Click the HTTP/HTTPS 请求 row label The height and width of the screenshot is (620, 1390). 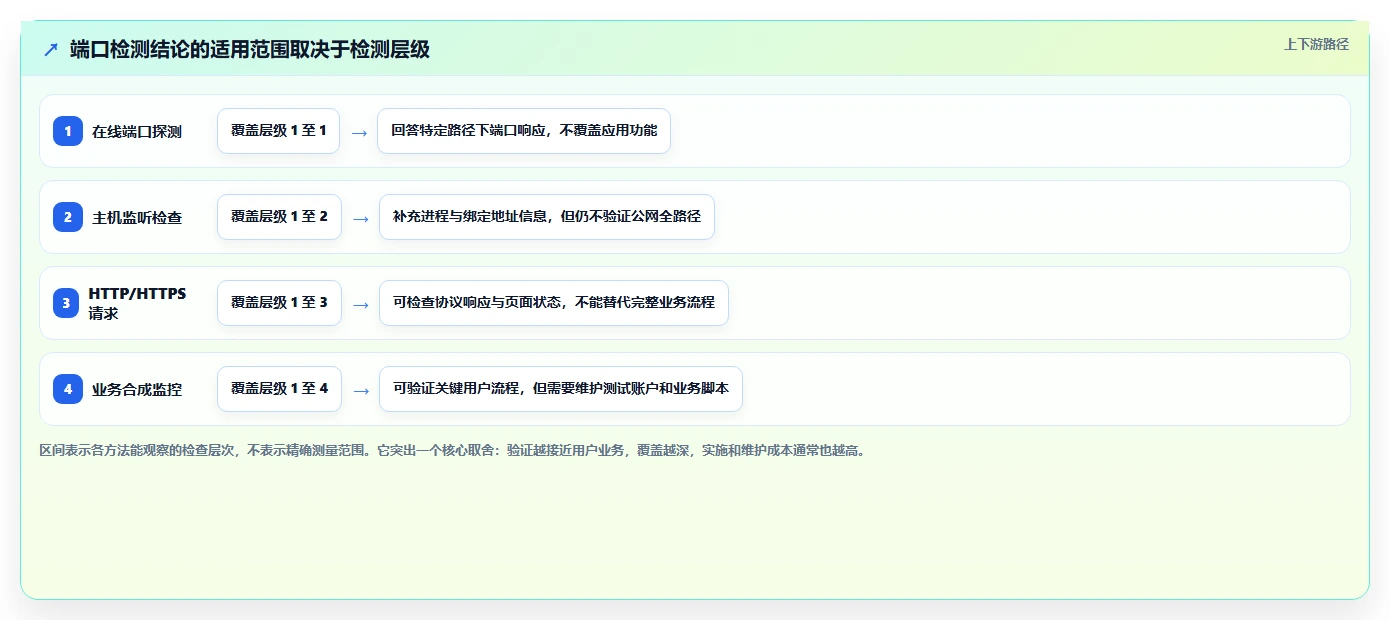coord(137,303)
